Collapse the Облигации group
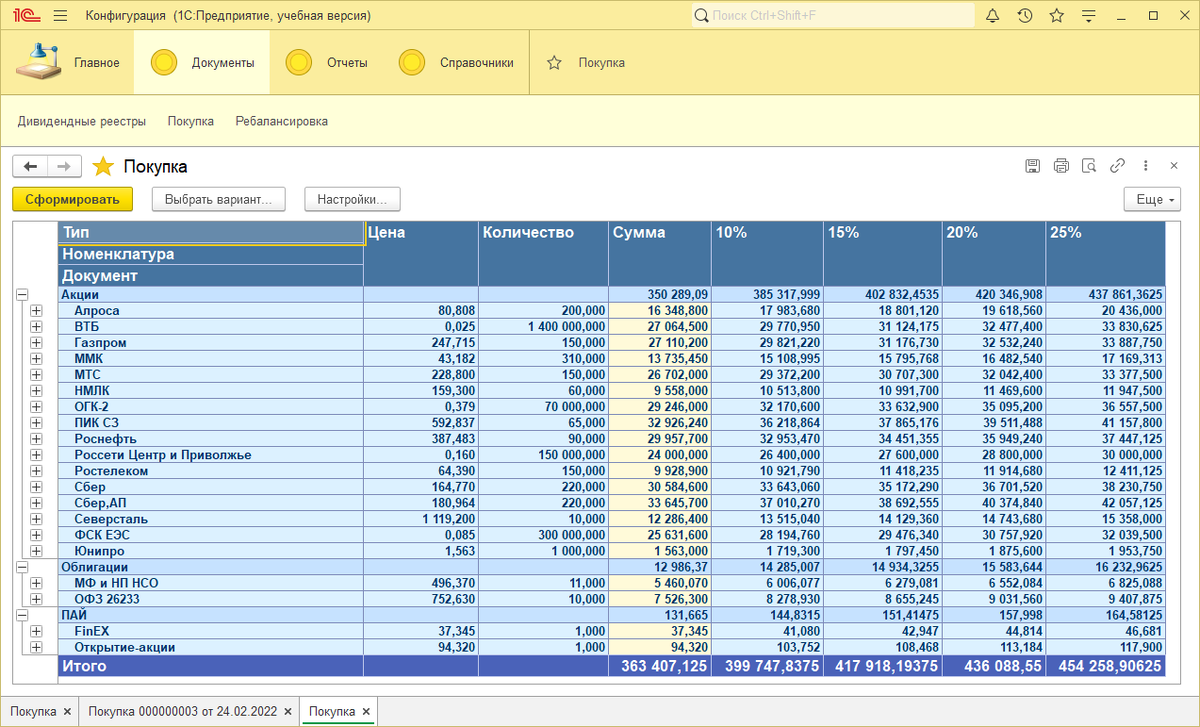Image resolution: width=1200 pixels, height=727 pixels. 21,567
